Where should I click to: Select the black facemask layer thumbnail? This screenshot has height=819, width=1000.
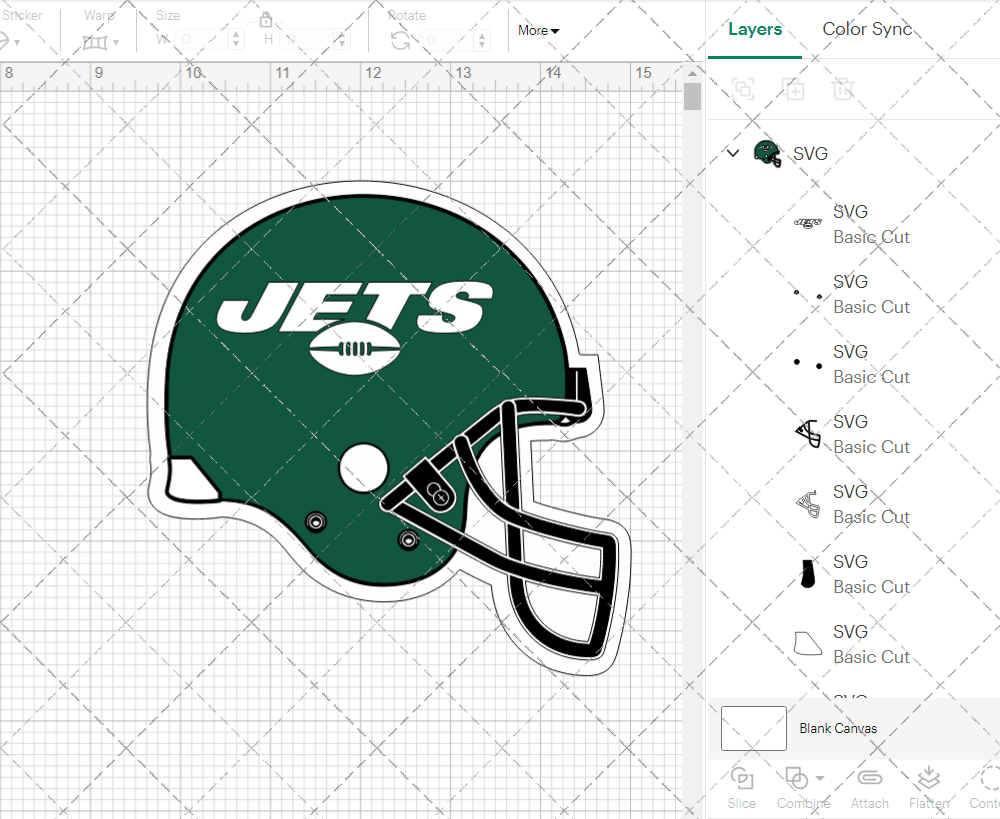[x=808, y=434]
